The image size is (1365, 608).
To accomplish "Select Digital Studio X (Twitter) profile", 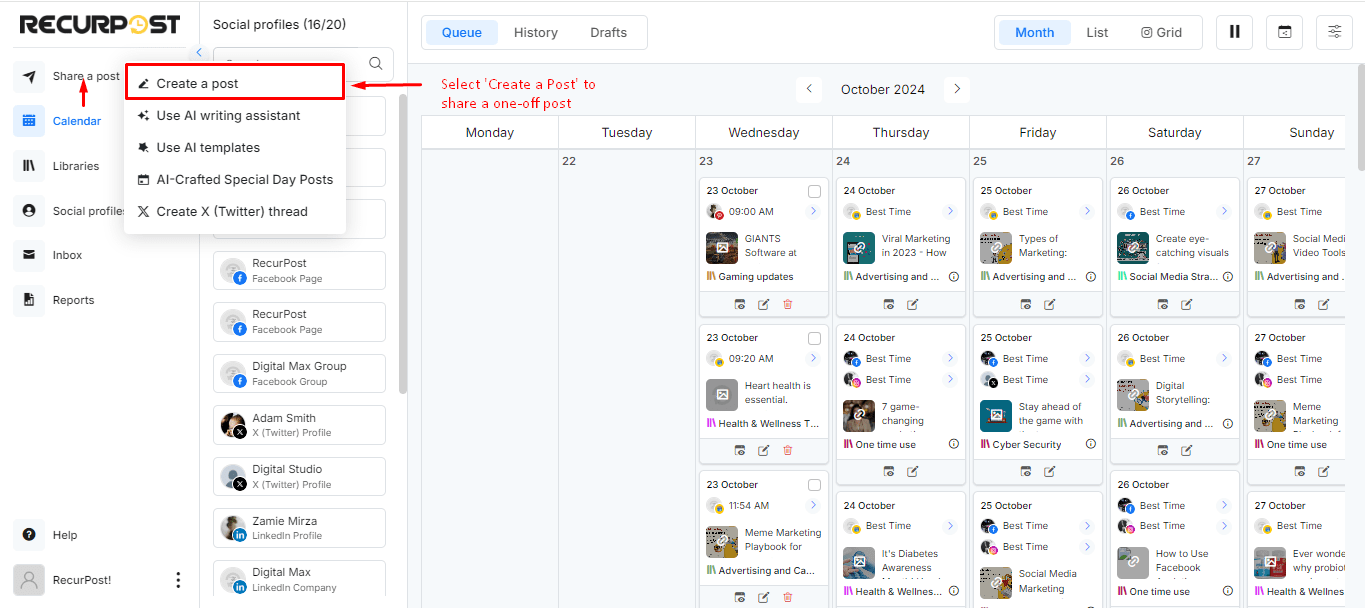I will click(299, 476).
